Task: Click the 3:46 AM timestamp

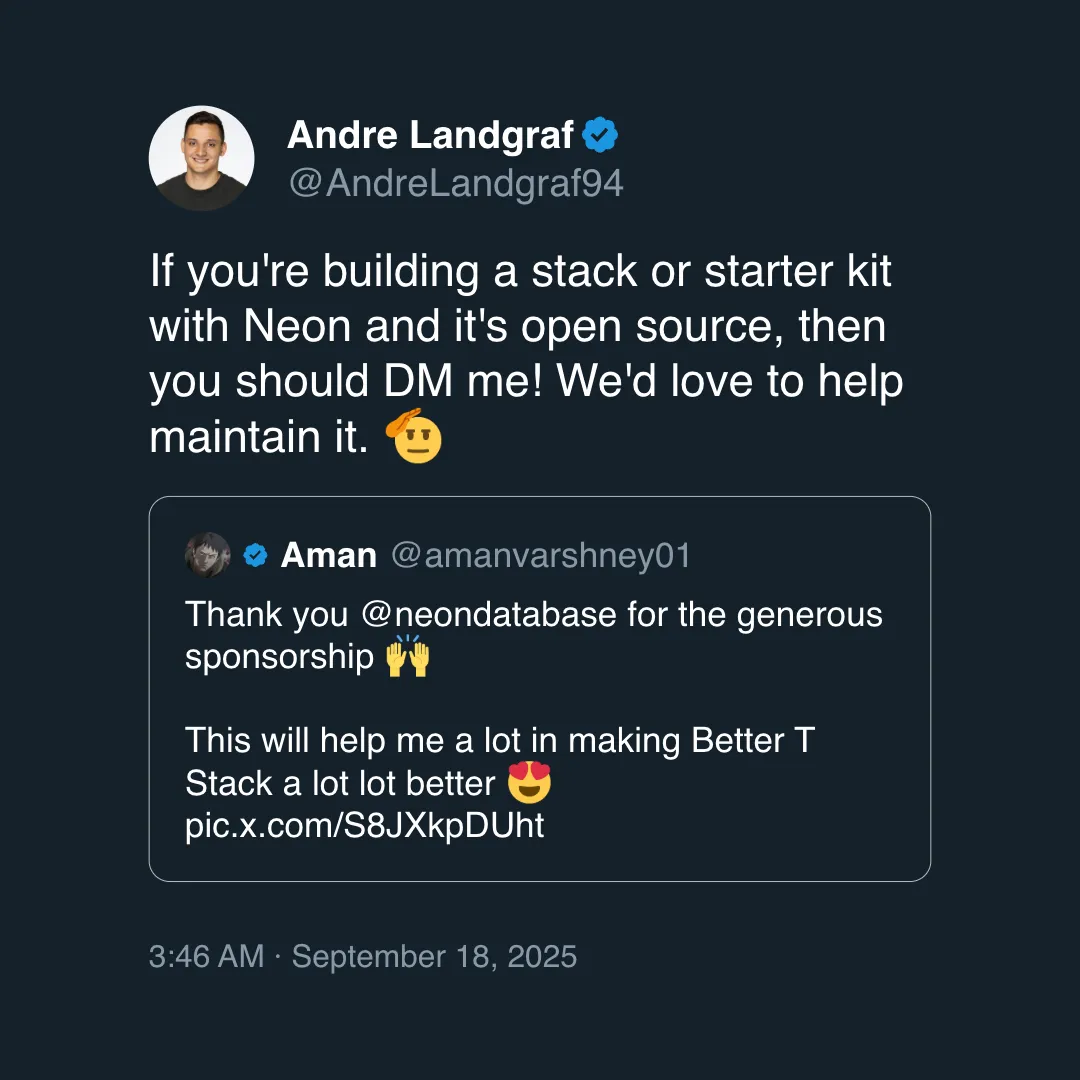Action: pos(206,956)
